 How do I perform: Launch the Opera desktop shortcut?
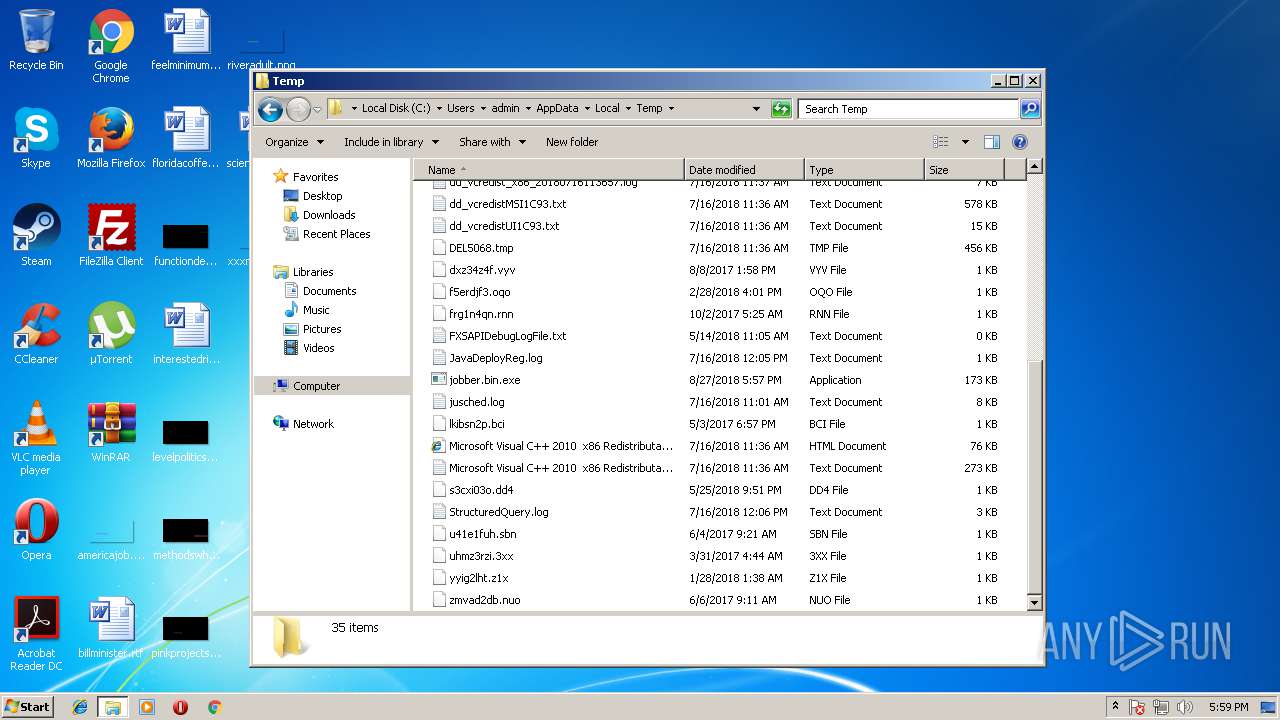point(36,530)
